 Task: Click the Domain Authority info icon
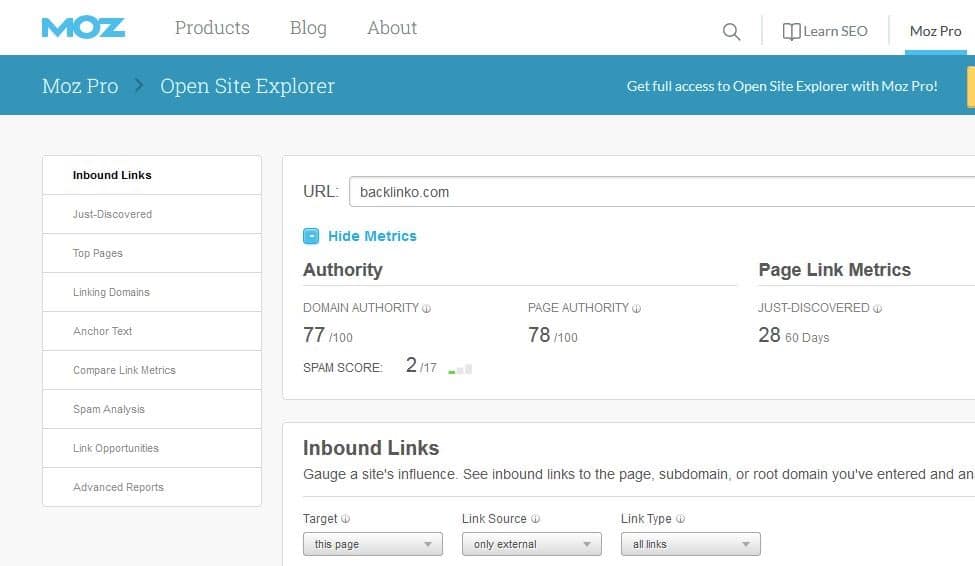point(427,309)
